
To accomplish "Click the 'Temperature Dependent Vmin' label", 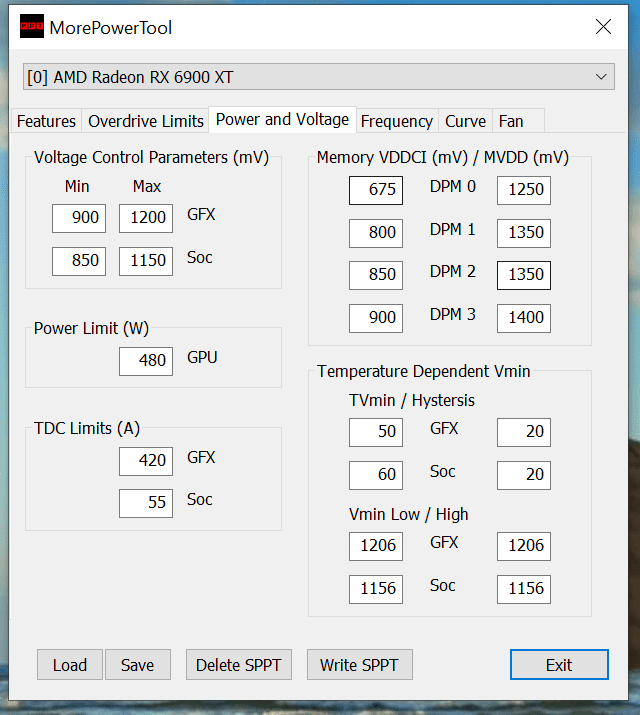I will click(x=423, y=372).
